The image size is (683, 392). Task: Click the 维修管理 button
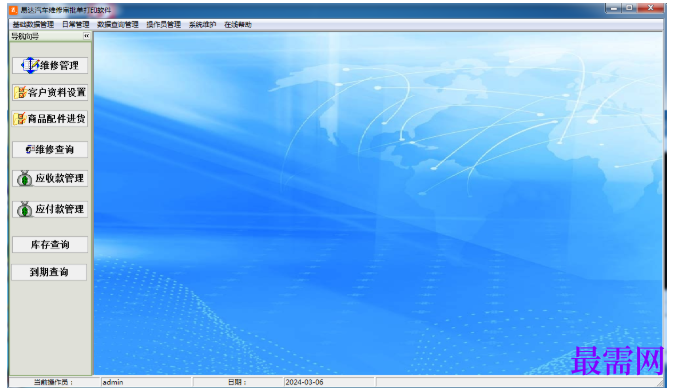click(50, 65)
